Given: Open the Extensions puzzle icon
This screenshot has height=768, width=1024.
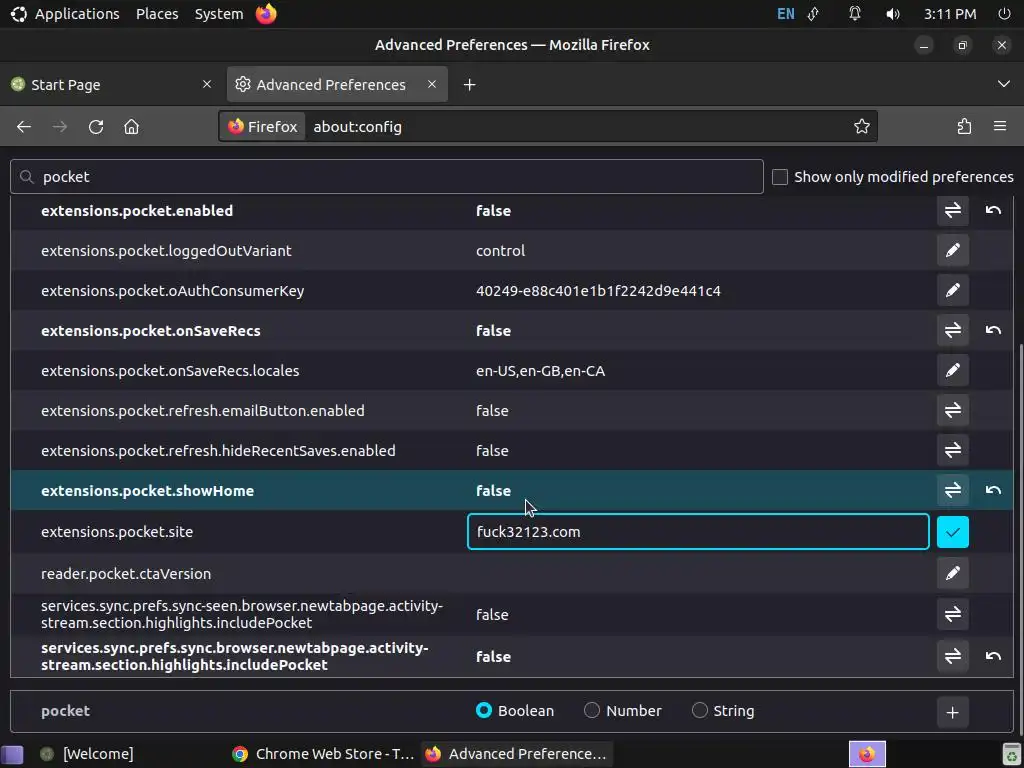Looking at the screenshot, I should click(x=964, y=127).
